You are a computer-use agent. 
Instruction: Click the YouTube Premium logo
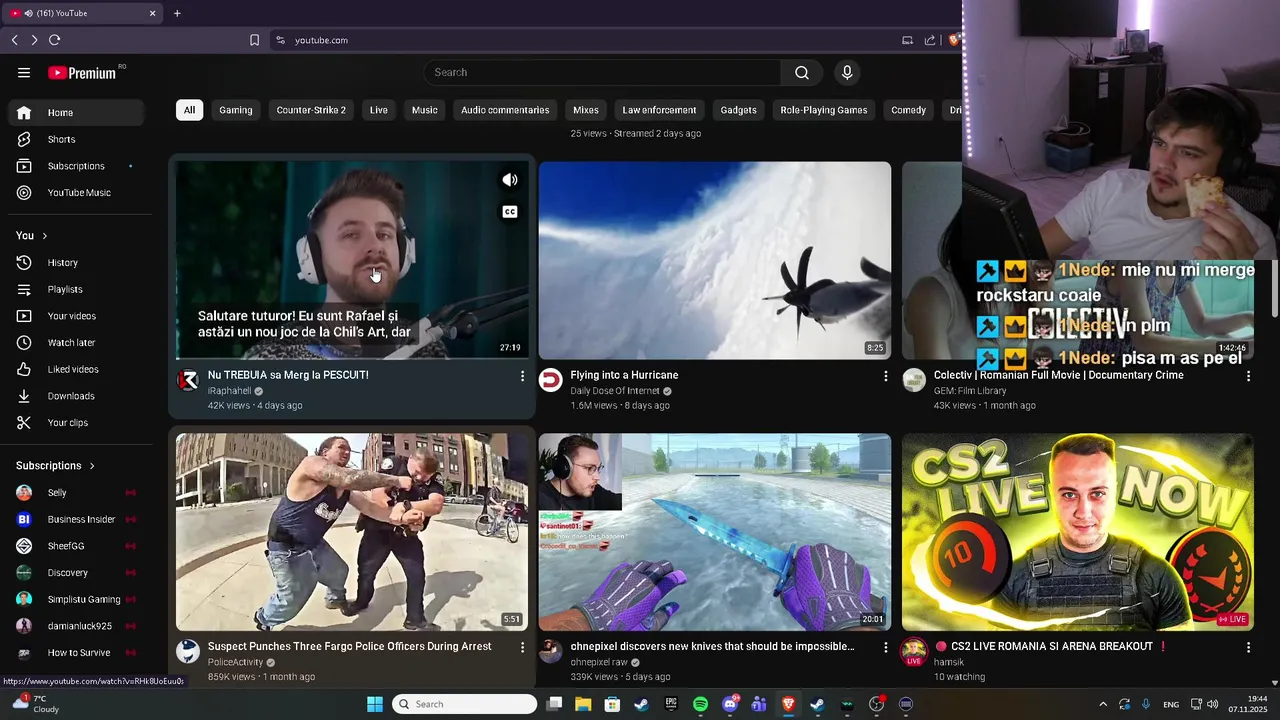pos(83,73)
